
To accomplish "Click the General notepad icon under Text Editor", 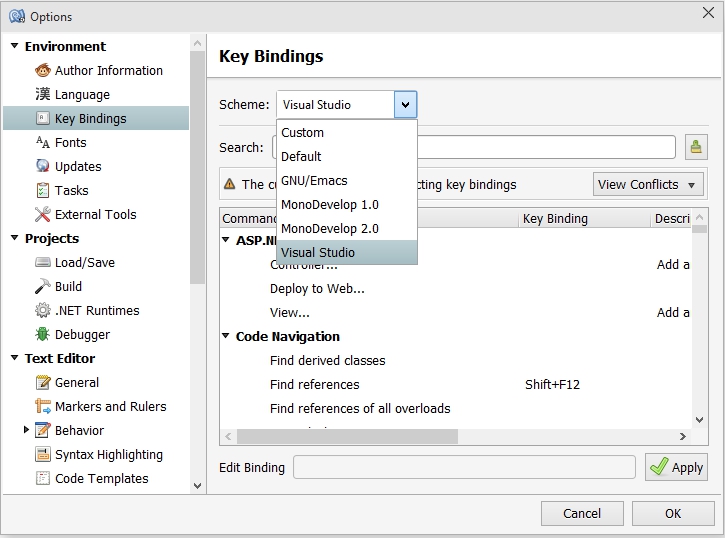I will pyautogui.click(x=43, y=382).
